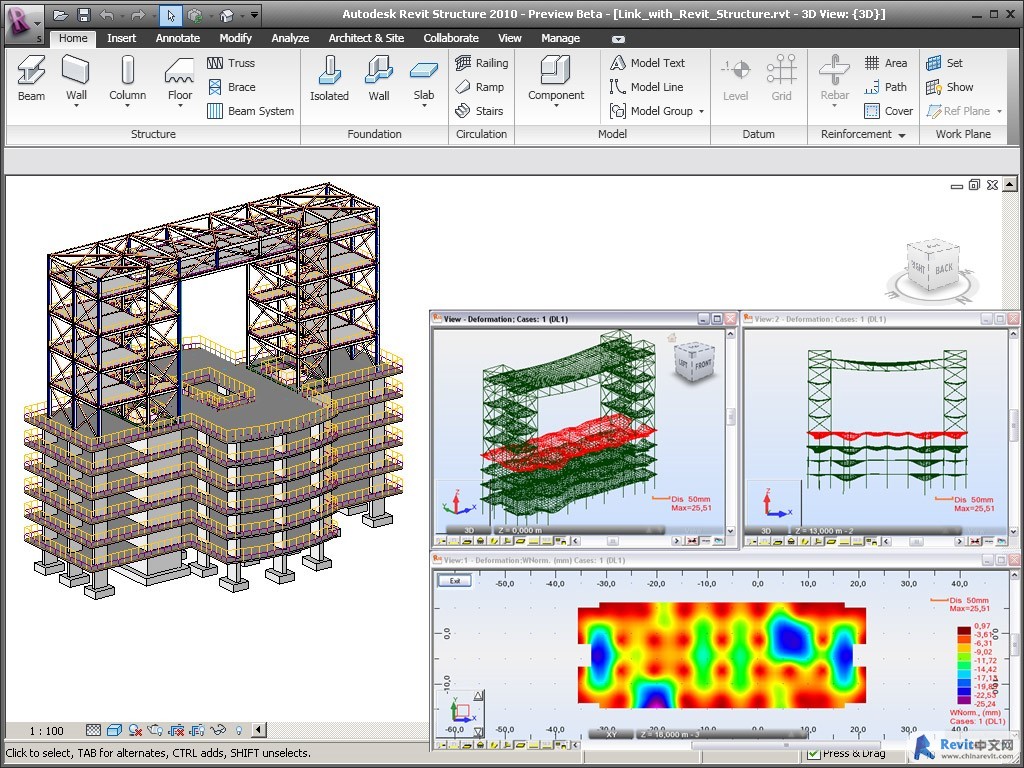Select the Floor tool
1024x768 pixels.
point(180,79)
